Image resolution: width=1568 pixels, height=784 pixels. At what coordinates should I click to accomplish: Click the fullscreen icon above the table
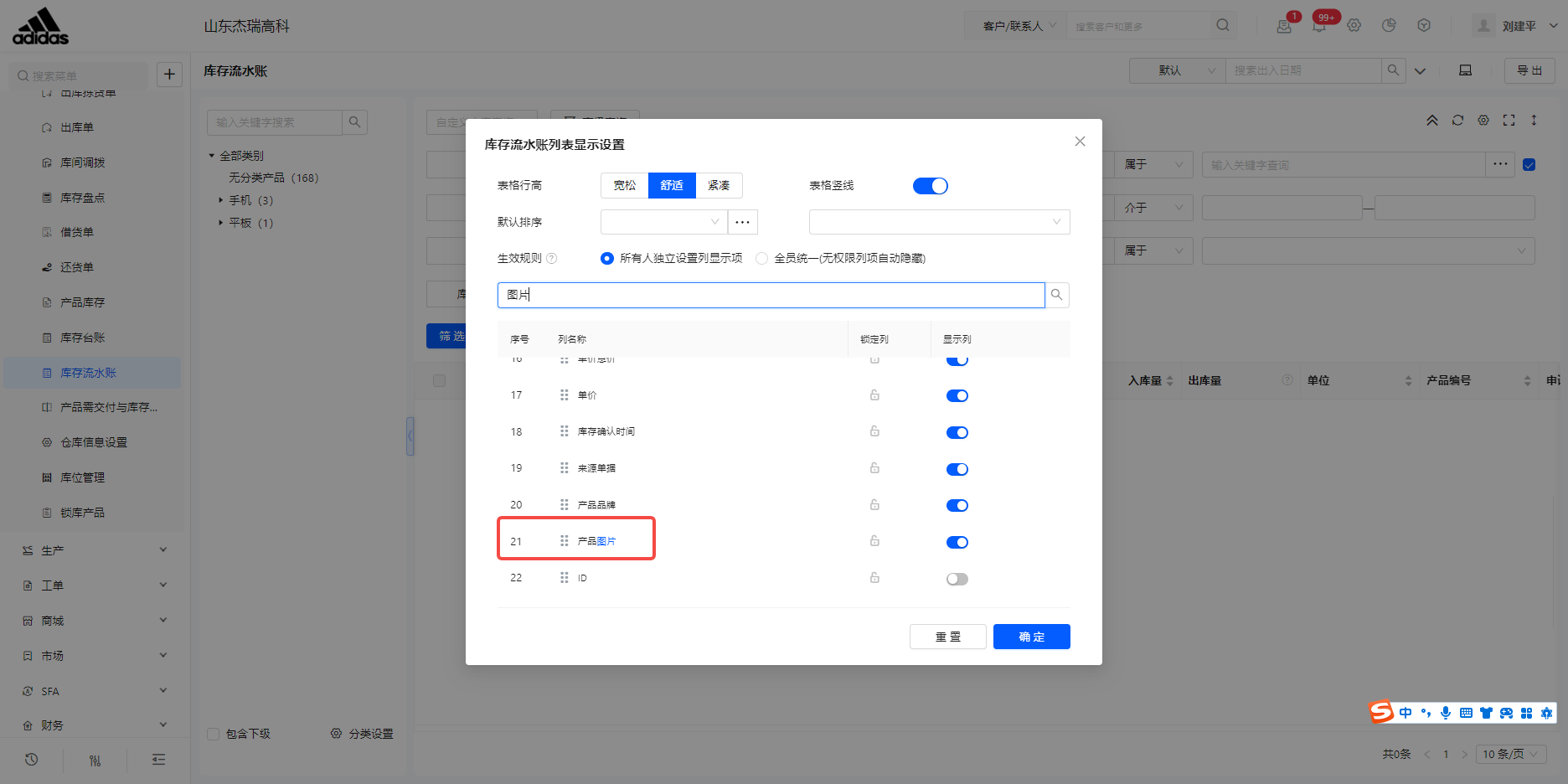[1509, 121]
